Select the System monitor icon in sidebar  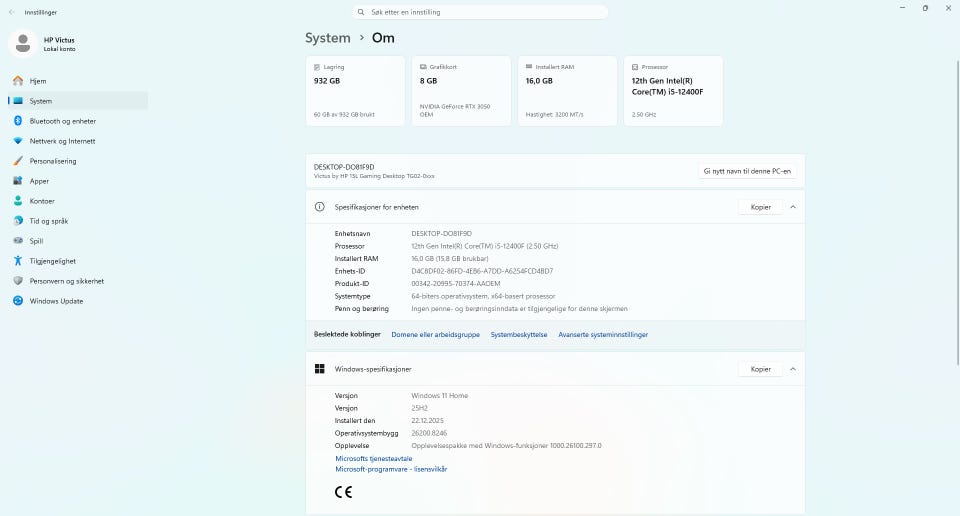[x=18, y=101]
